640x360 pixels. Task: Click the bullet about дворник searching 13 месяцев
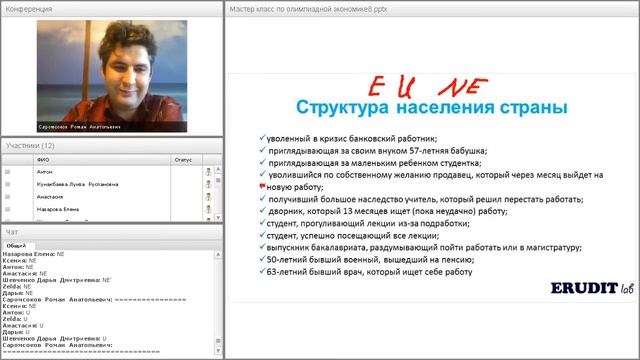point(388,211)
